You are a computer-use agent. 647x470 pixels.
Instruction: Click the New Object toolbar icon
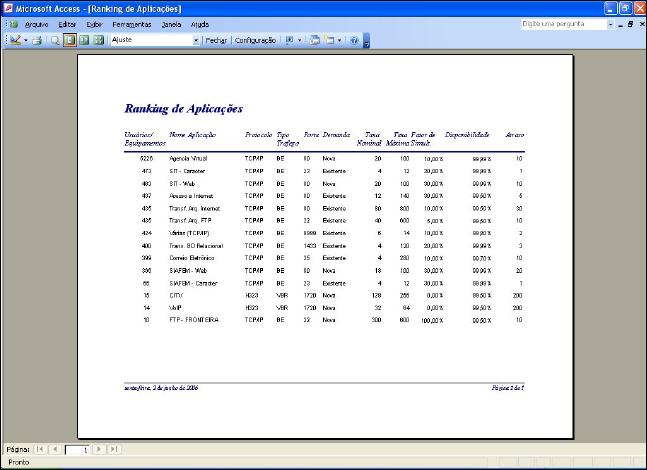click(x=329, y=40)
